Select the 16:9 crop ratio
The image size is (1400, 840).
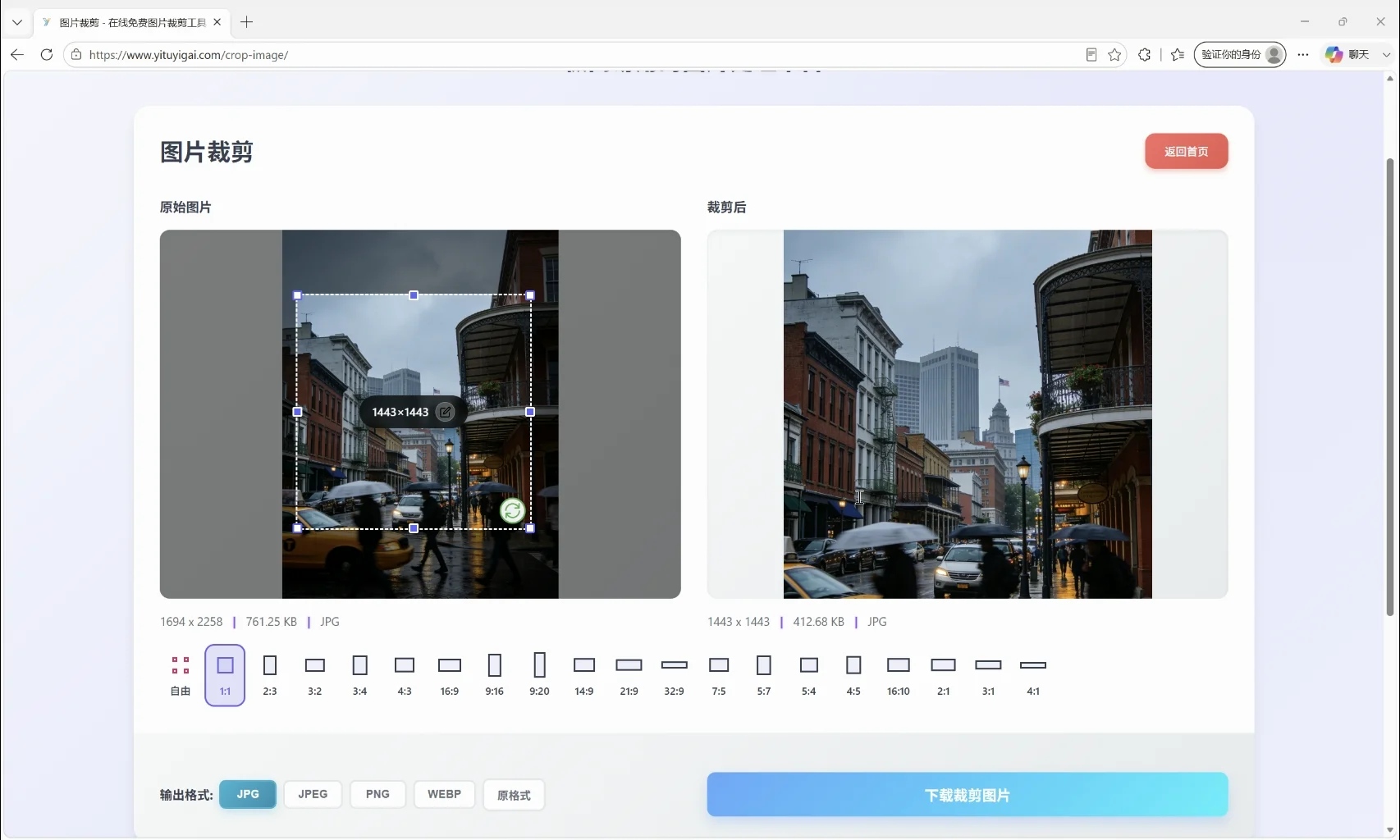point(450,675)
